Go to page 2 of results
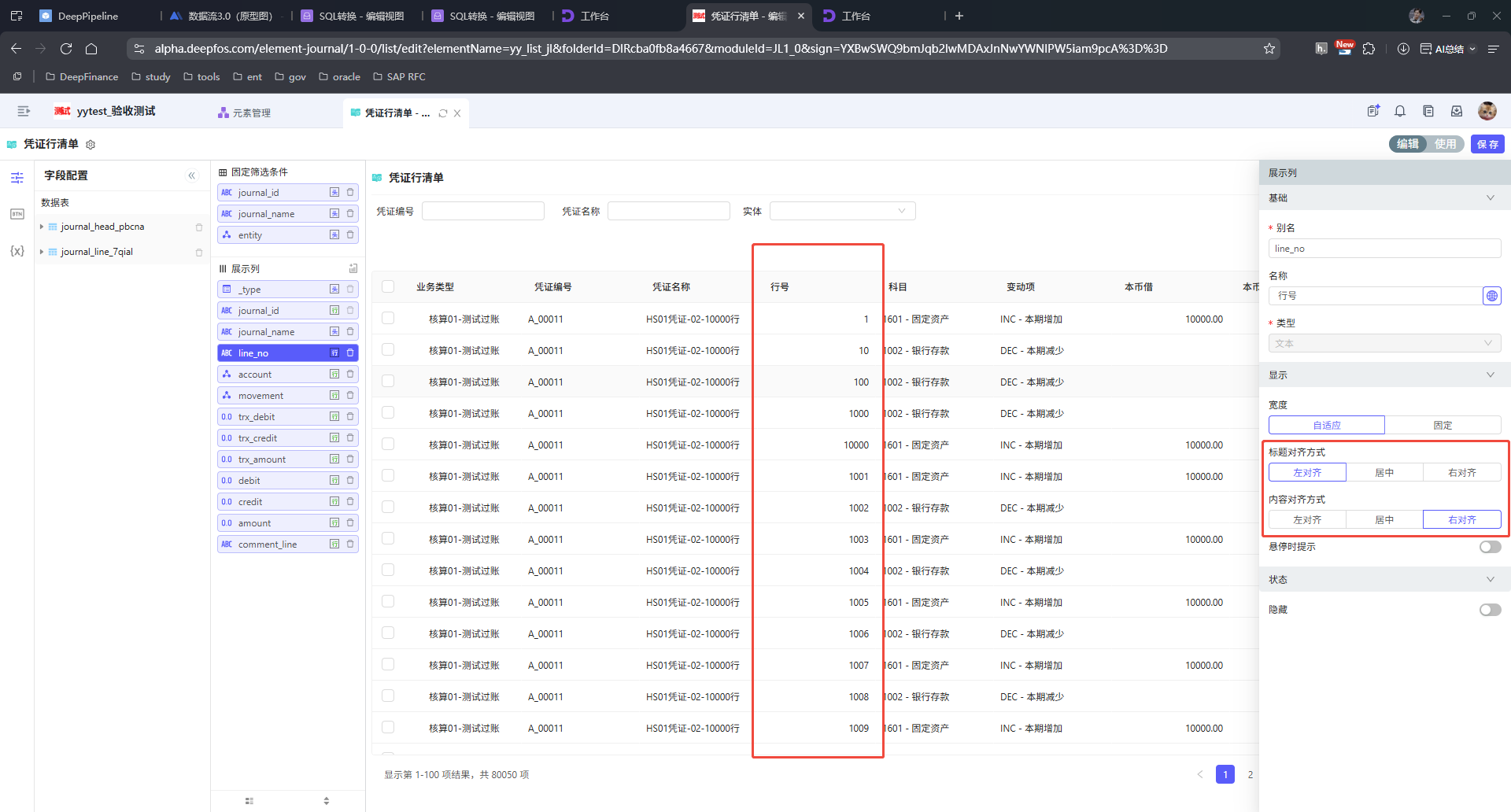1511x812 pixels. pyautogui.click(x=1250, y=775)
